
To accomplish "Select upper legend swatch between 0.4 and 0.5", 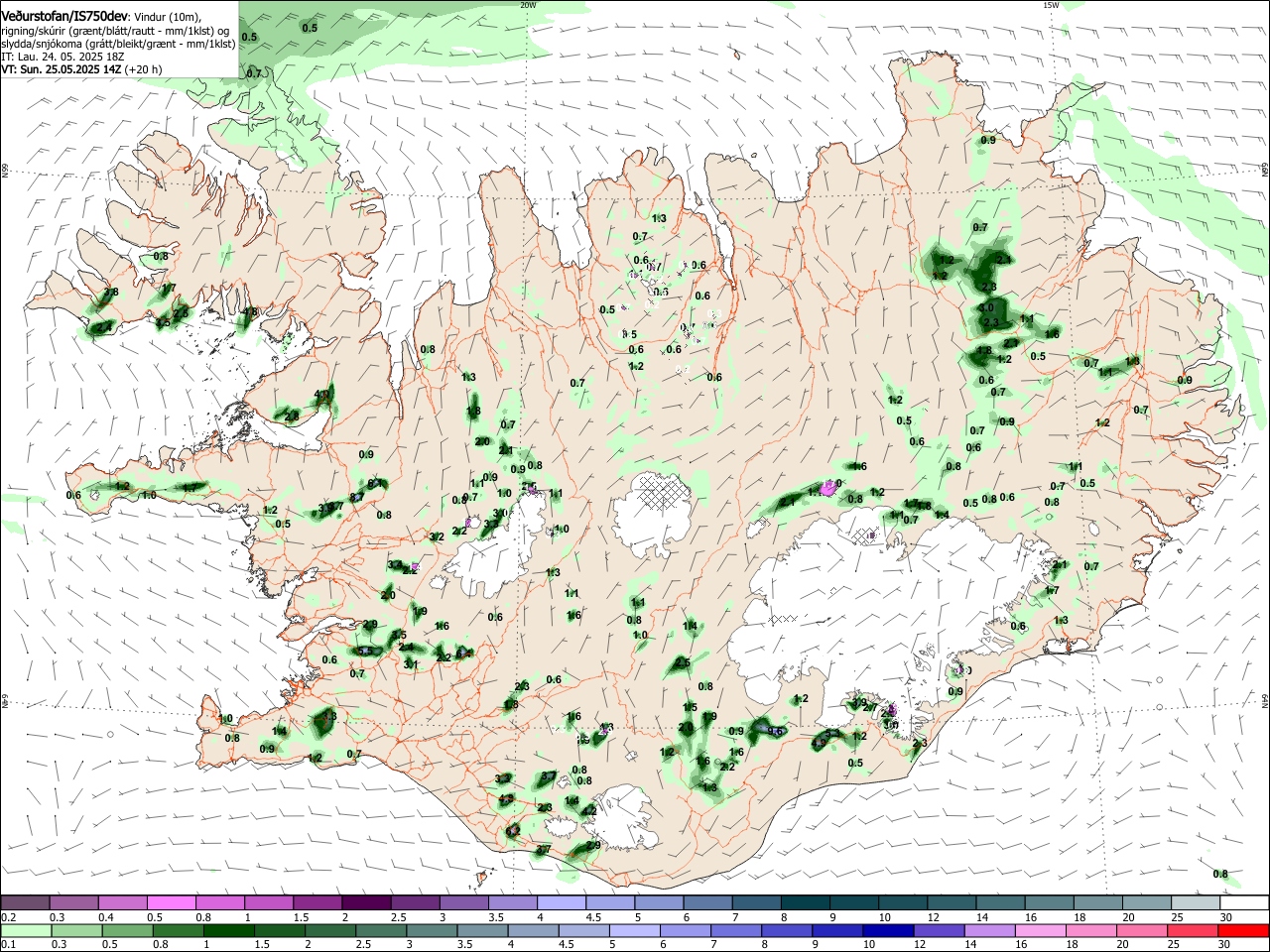I will coord(123,902).
